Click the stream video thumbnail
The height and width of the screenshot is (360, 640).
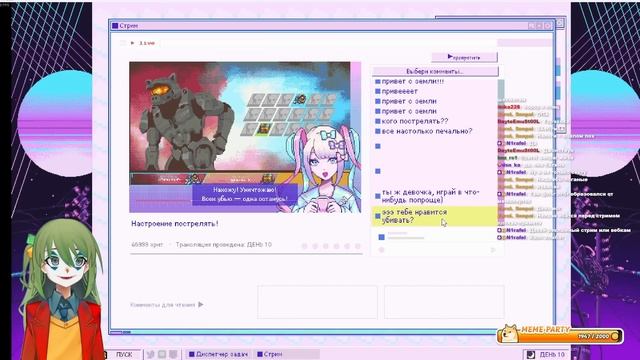point(245,137)
